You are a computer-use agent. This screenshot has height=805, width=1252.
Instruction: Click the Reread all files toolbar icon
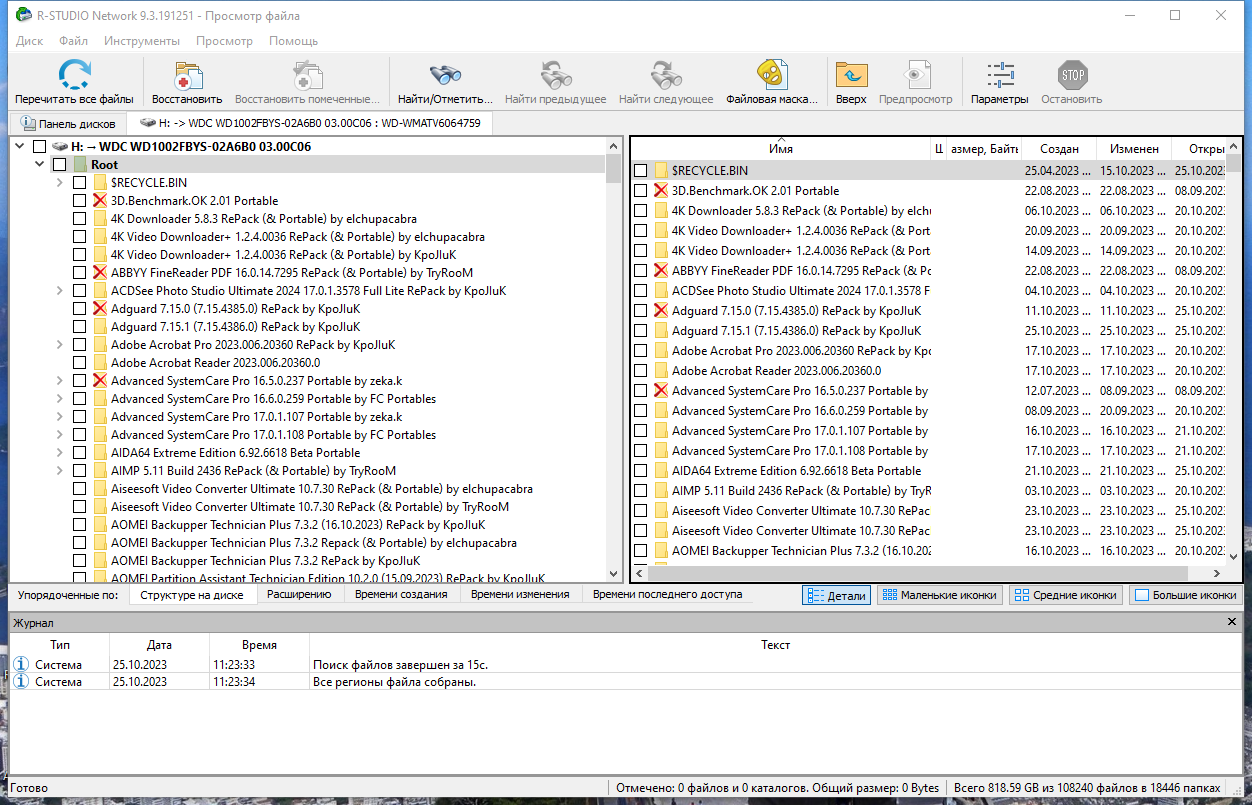click(74, 75)
